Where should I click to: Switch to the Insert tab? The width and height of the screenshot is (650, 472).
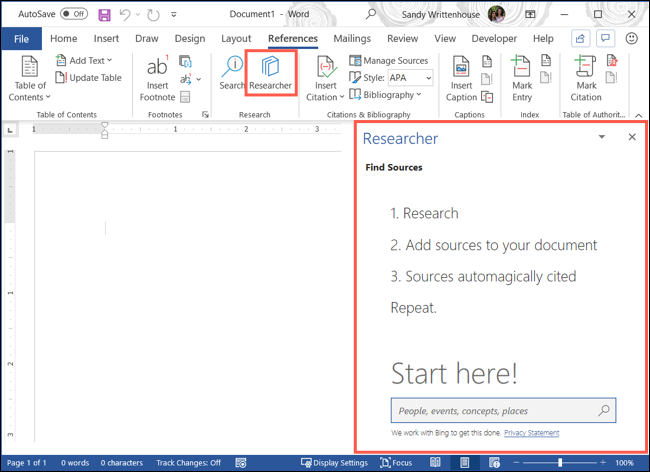[106, 39]
